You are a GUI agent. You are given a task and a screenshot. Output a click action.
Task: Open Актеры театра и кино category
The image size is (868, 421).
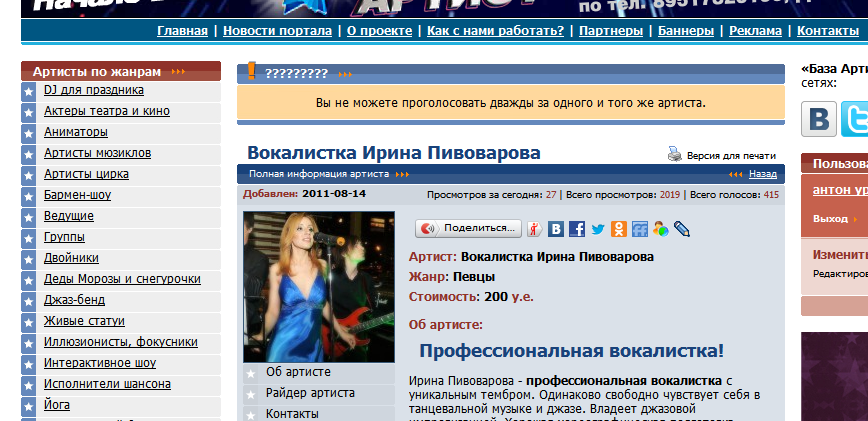tap(107, 111)
